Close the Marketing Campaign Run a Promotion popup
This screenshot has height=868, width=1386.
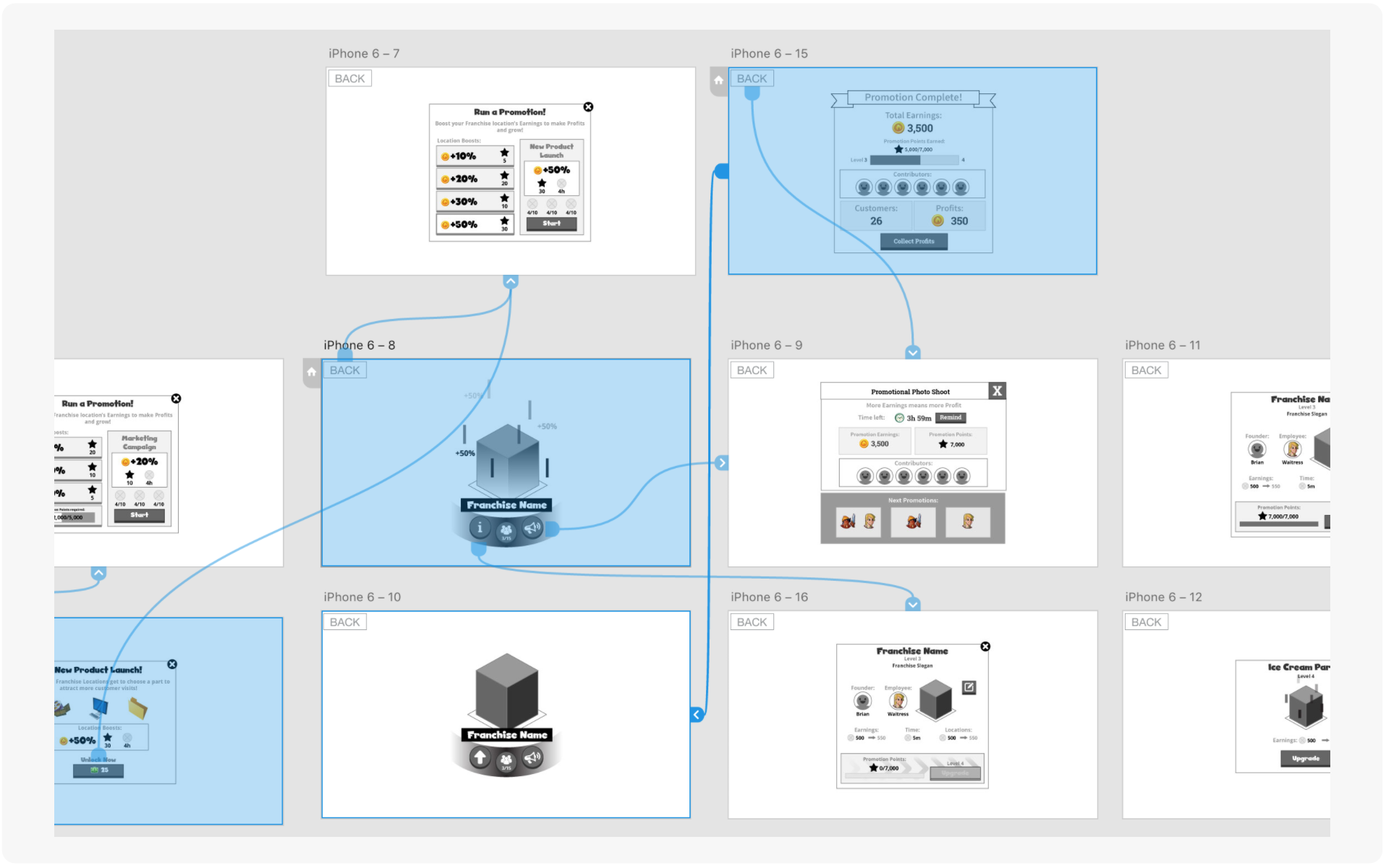pos(176,399)
